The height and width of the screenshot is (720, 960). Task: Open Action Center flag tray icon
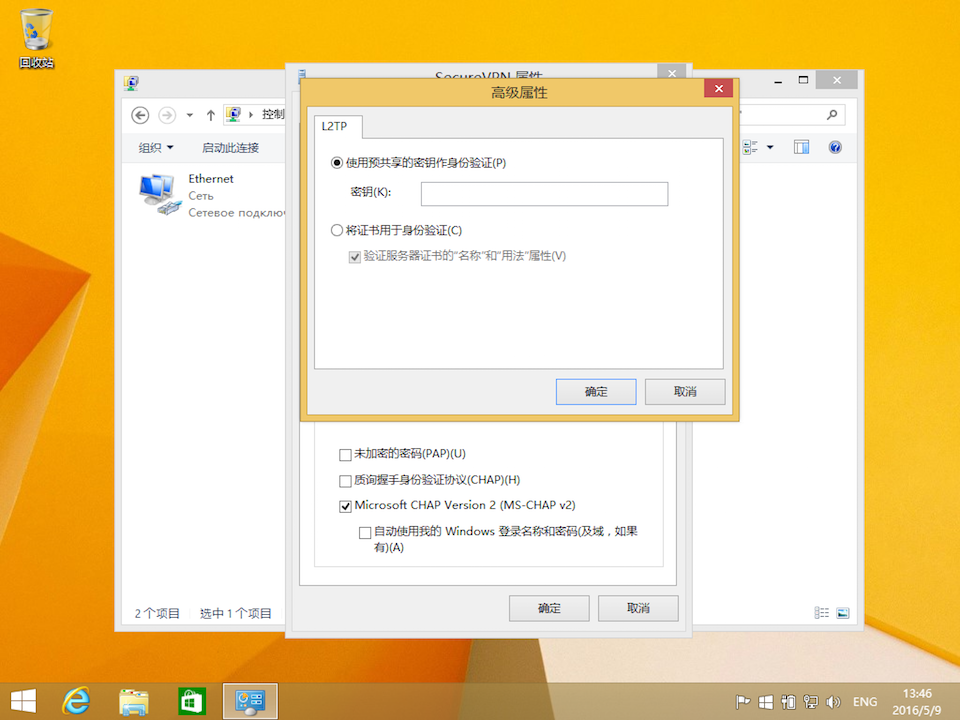[x=743, y=702]
